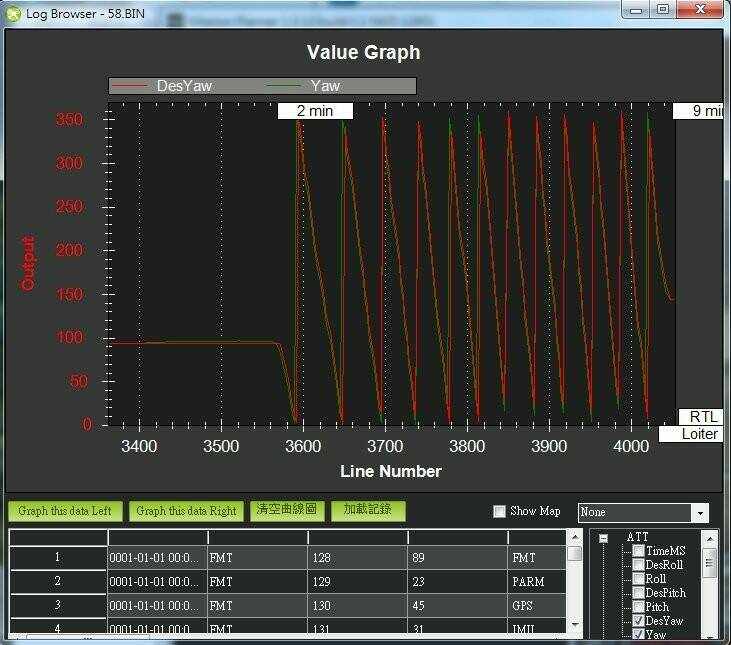Close the Log Browser window

697,9
